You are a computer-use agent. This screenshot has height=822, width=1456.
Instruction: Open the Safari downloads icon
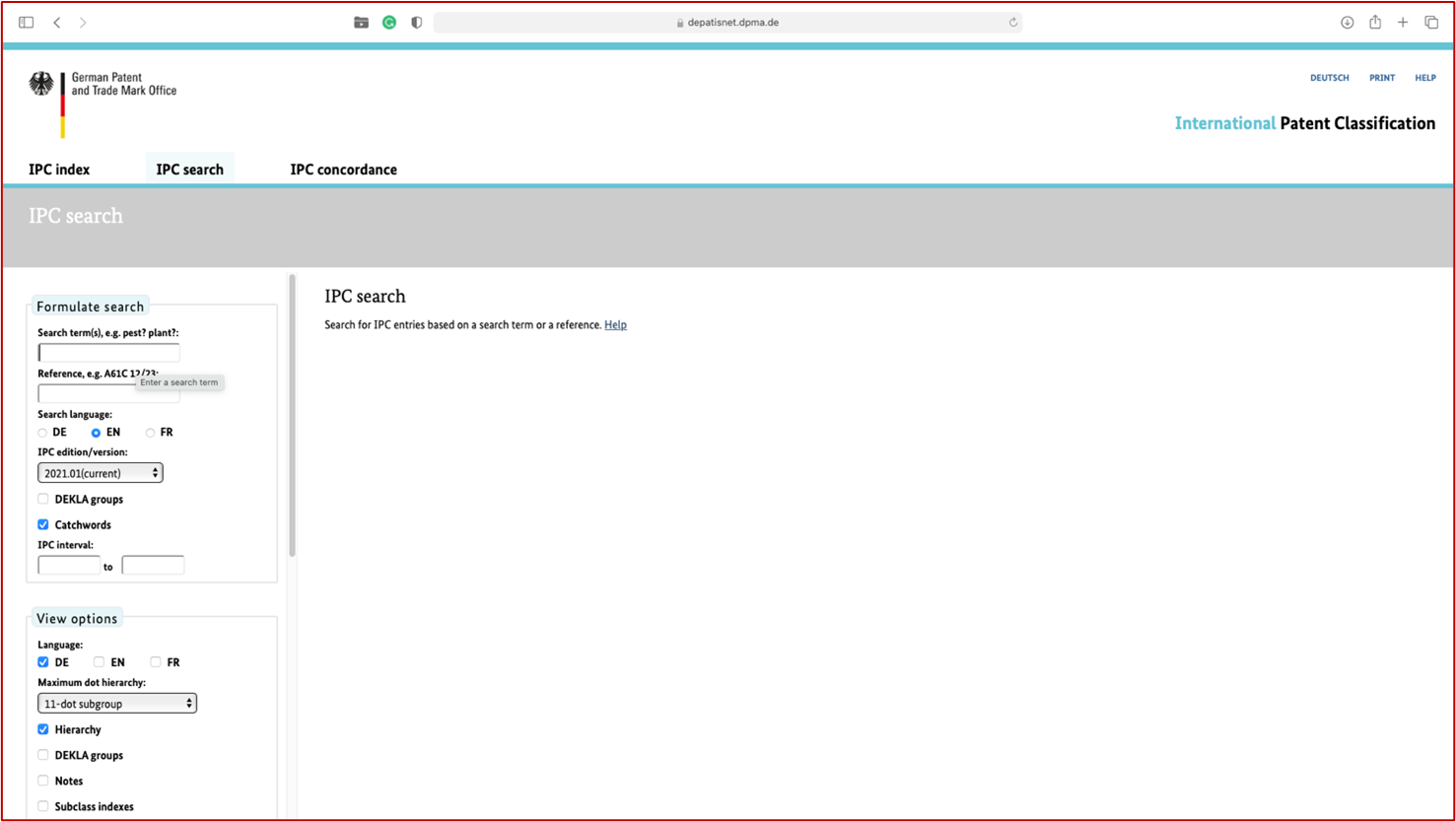coord(1347,23)
